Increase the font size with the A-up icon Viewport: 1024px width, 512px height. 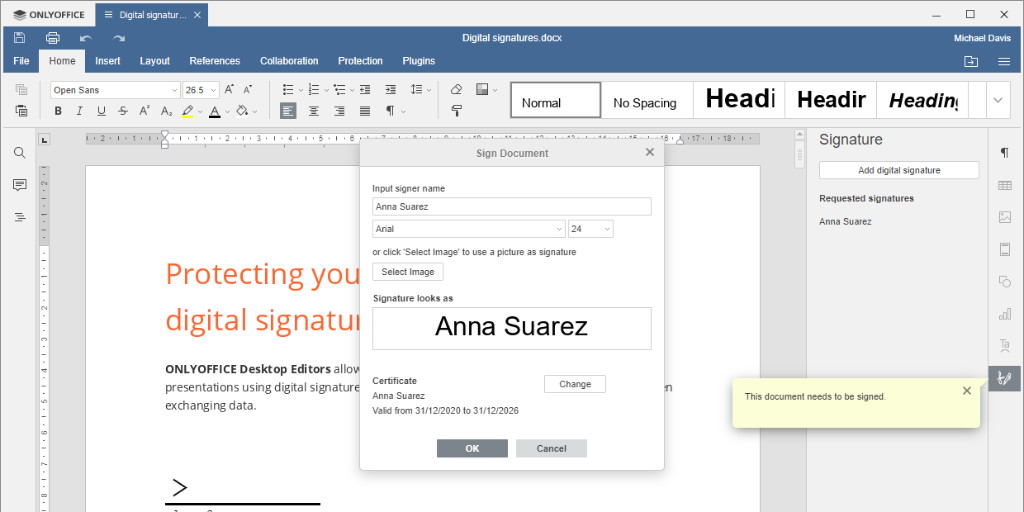coord(229,90)
